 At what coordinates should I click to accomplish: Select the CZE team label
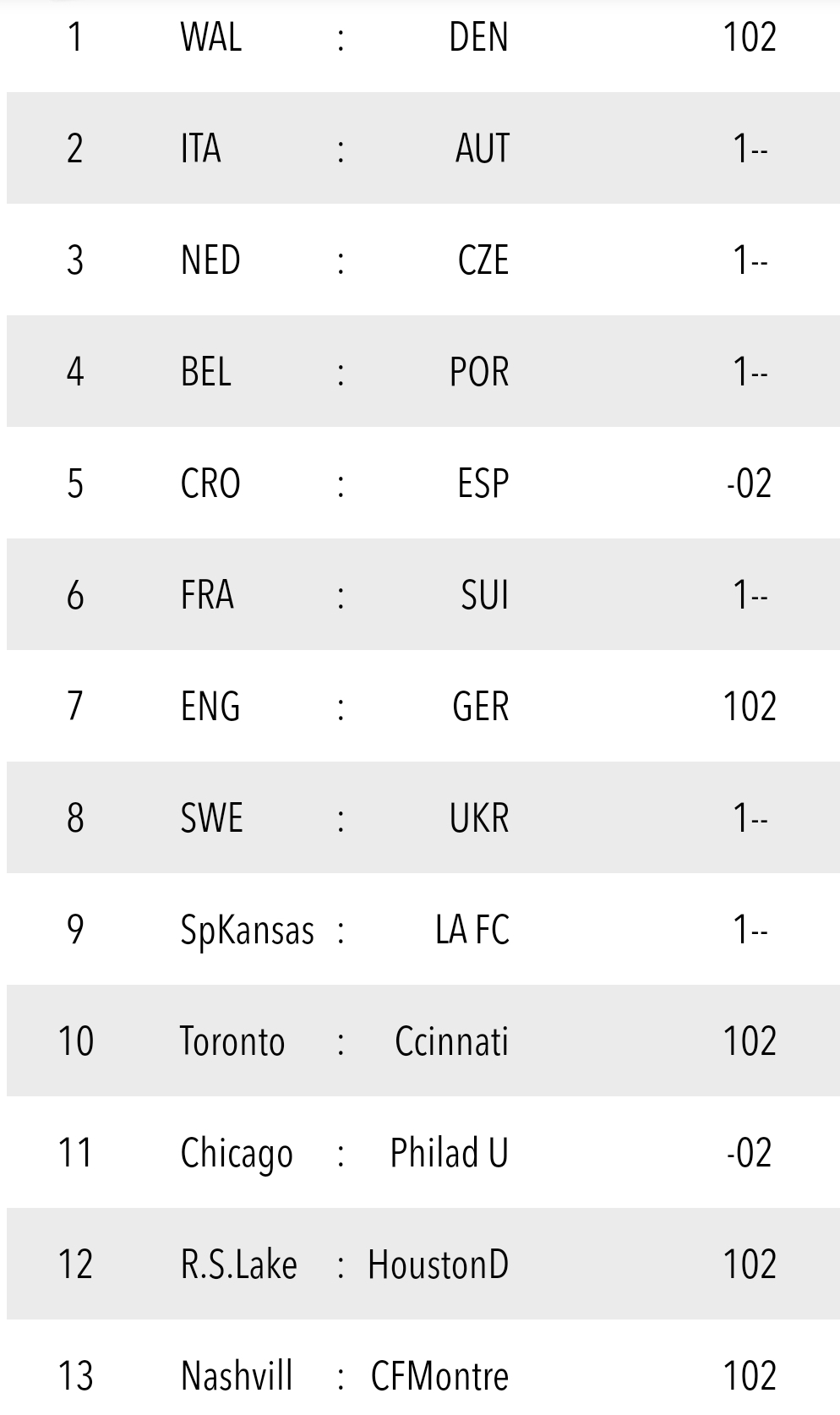pos(483,260)
